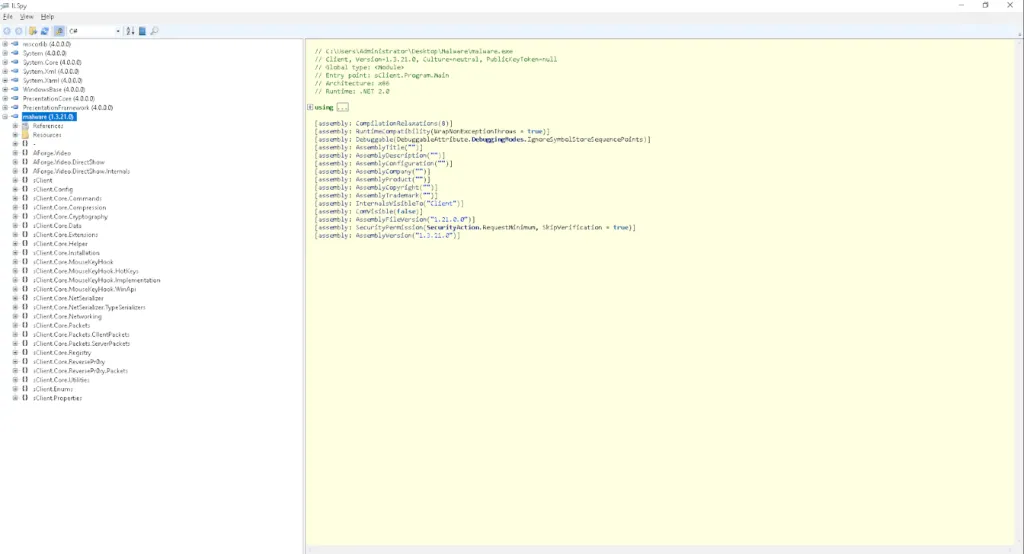Viewport: 1024px width, 554px height.
Task: Reload assemblies using the blue refresh arrows icon
Action: [x=44, y=31]
